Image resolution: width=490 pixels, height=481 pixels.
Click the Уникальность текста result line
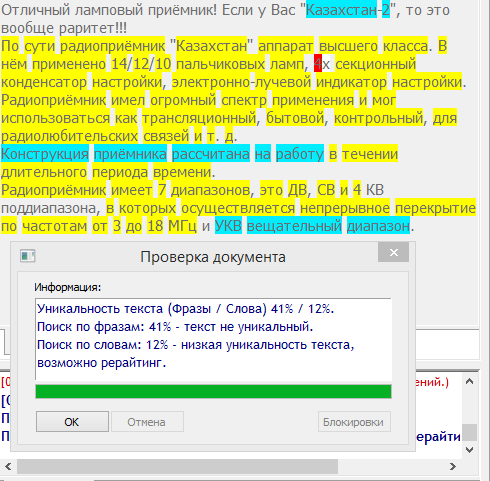(x=186, y=309)
